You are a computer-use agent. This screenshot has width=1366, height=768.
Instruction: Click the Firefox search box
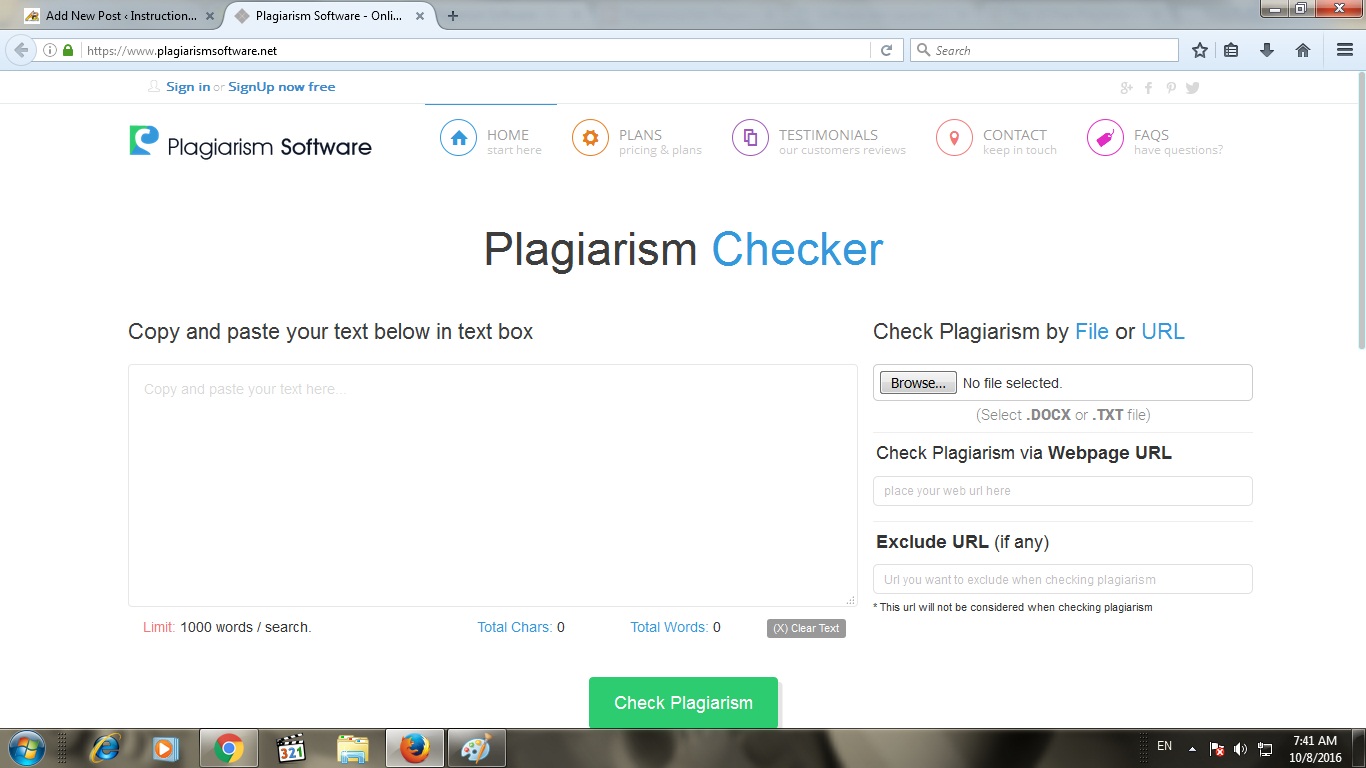point(1045,50)
